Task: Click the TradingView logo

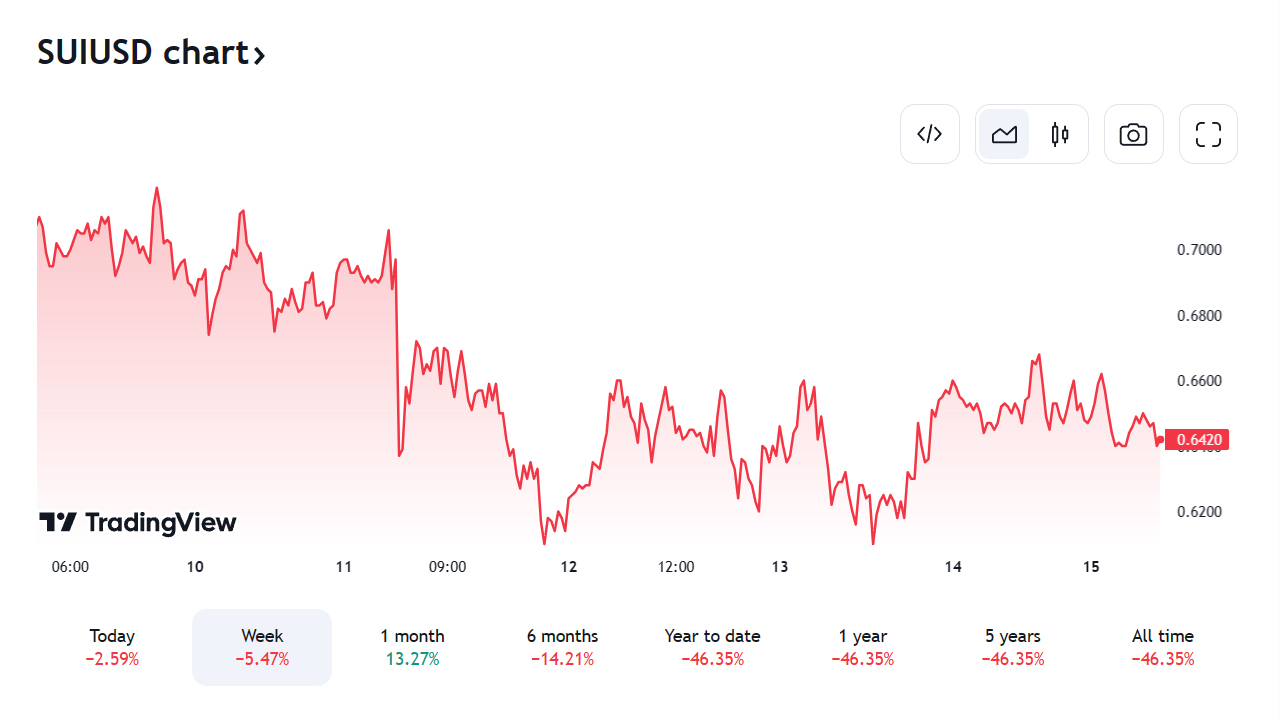Action: pos(138,522)
